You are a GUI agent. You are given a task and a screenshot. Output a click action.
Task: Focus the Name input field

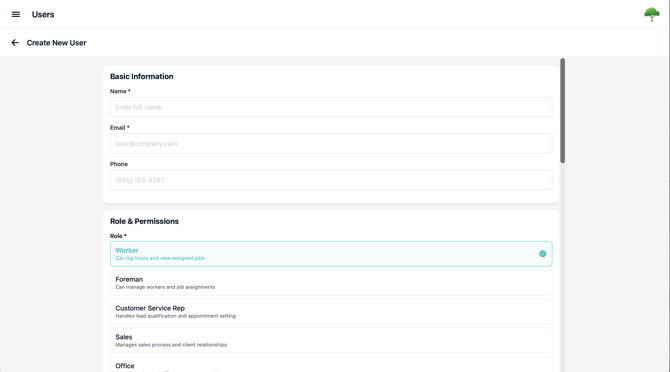pyautogui.click(x=331, y=107)
